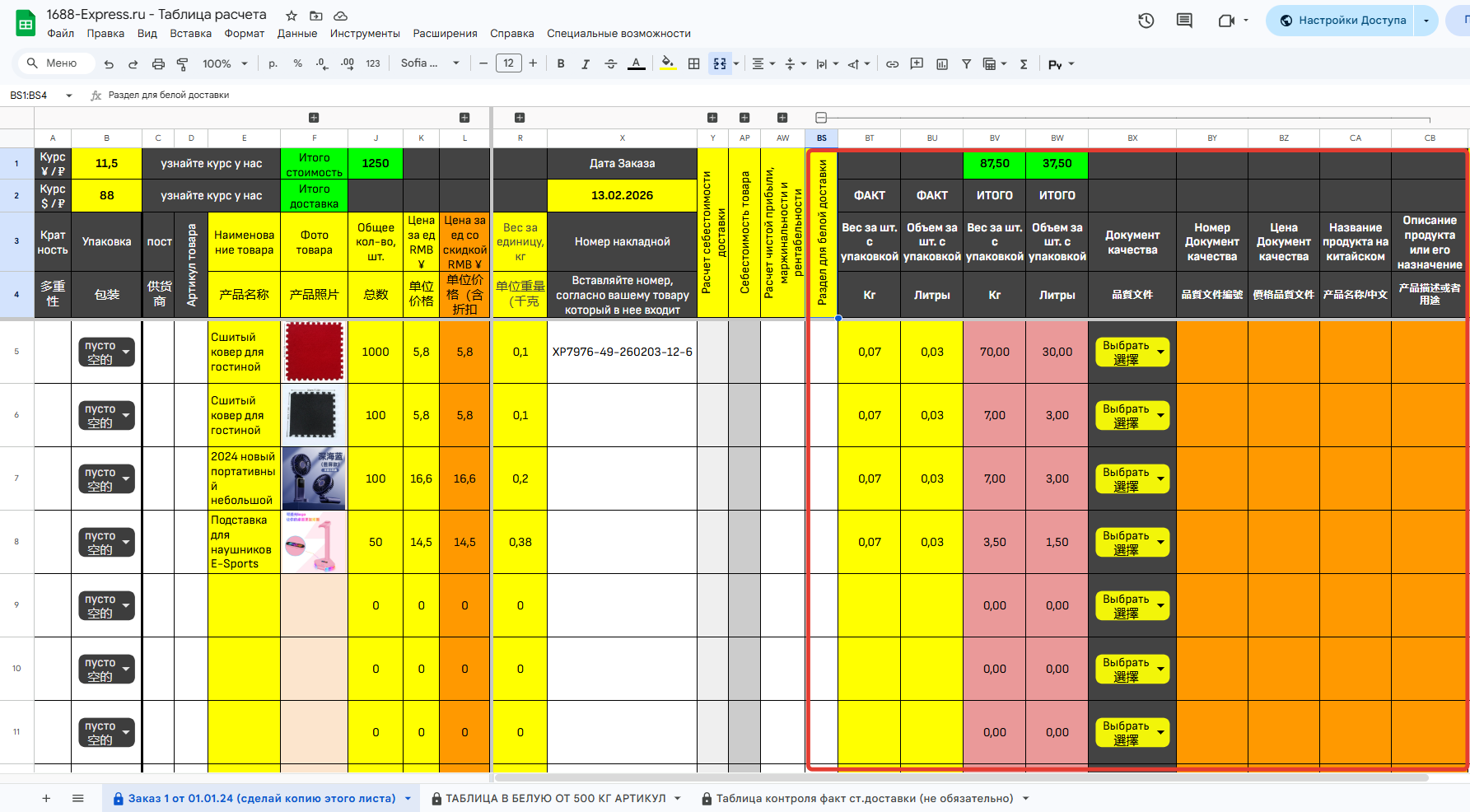The height and width of the screenshot is (812, 1470).
Task: Click the Настройки Доступа share button
Action: (x=1343, y=21)
